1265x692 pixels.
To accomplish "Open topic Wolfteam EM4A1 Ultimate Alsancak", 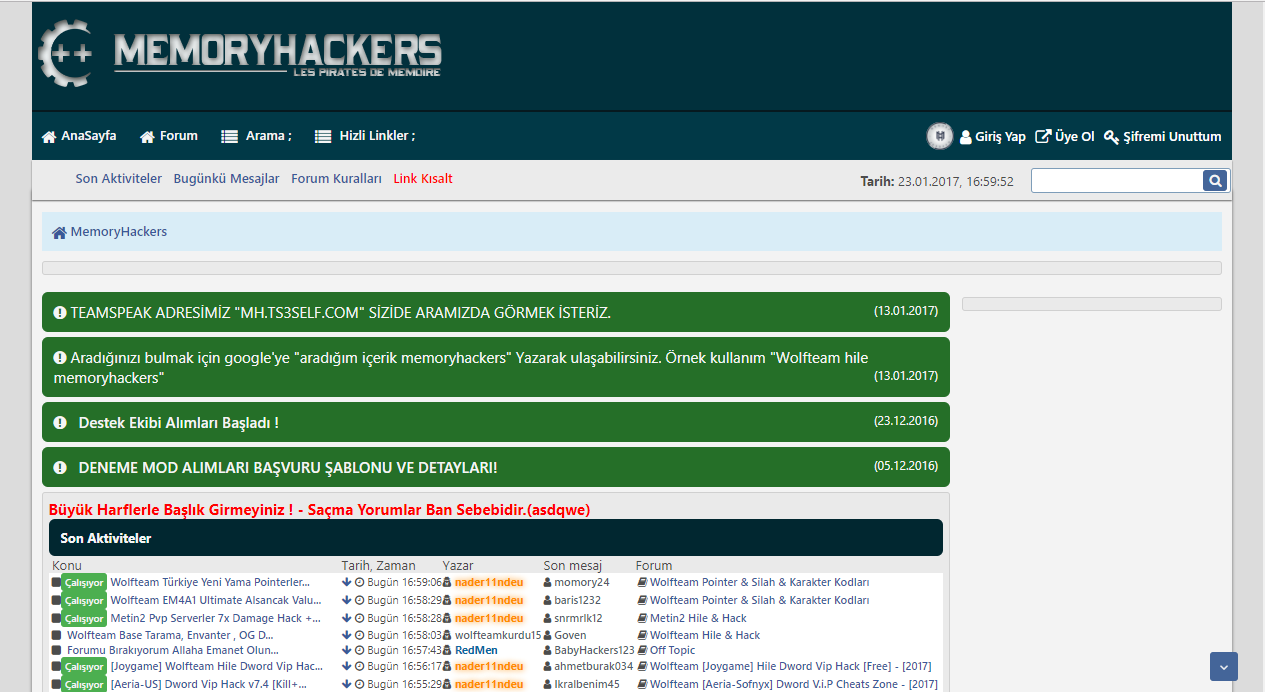I will 216,600.
